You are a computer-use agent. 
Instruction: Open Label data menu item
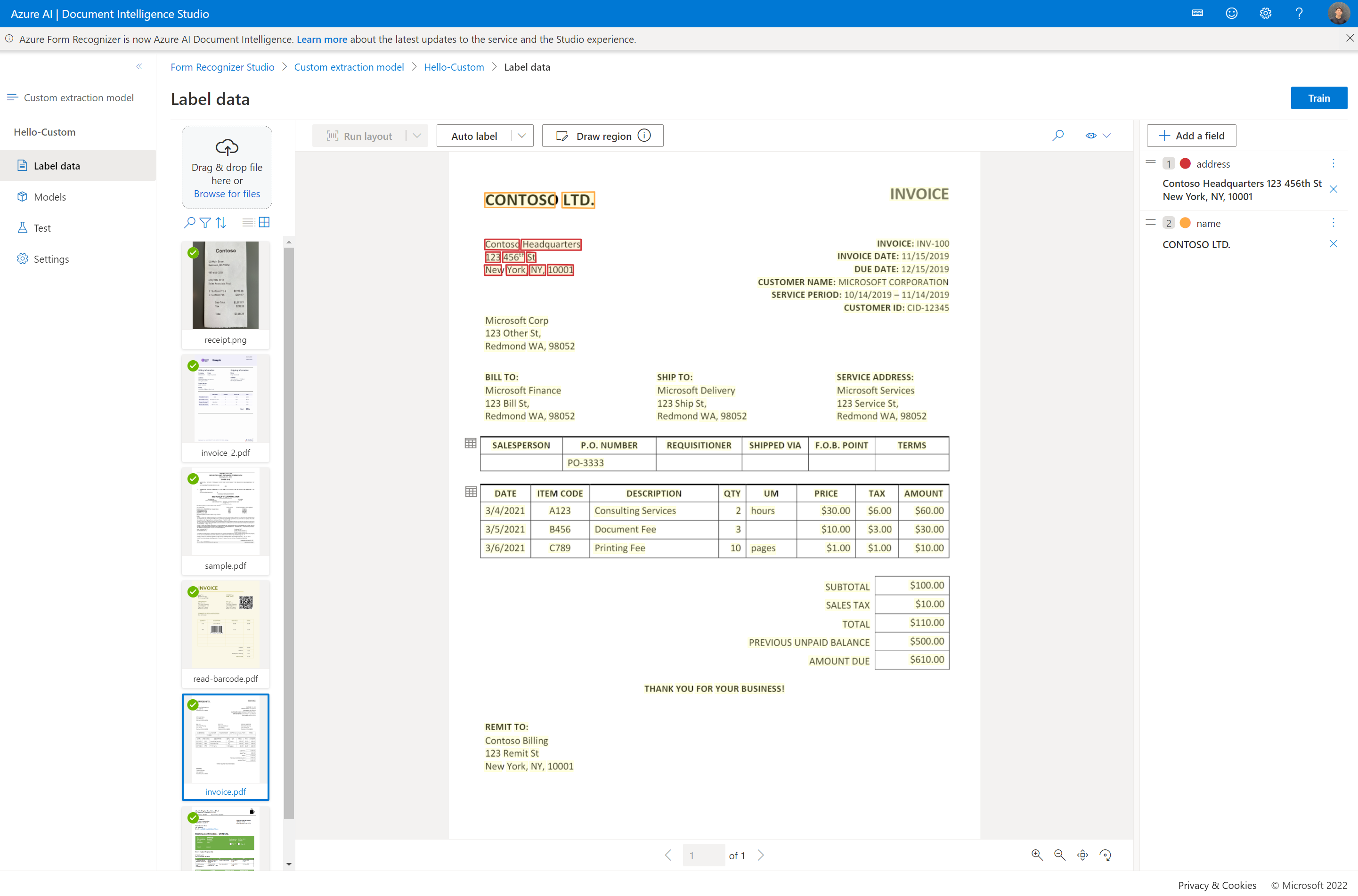[56, 165]
